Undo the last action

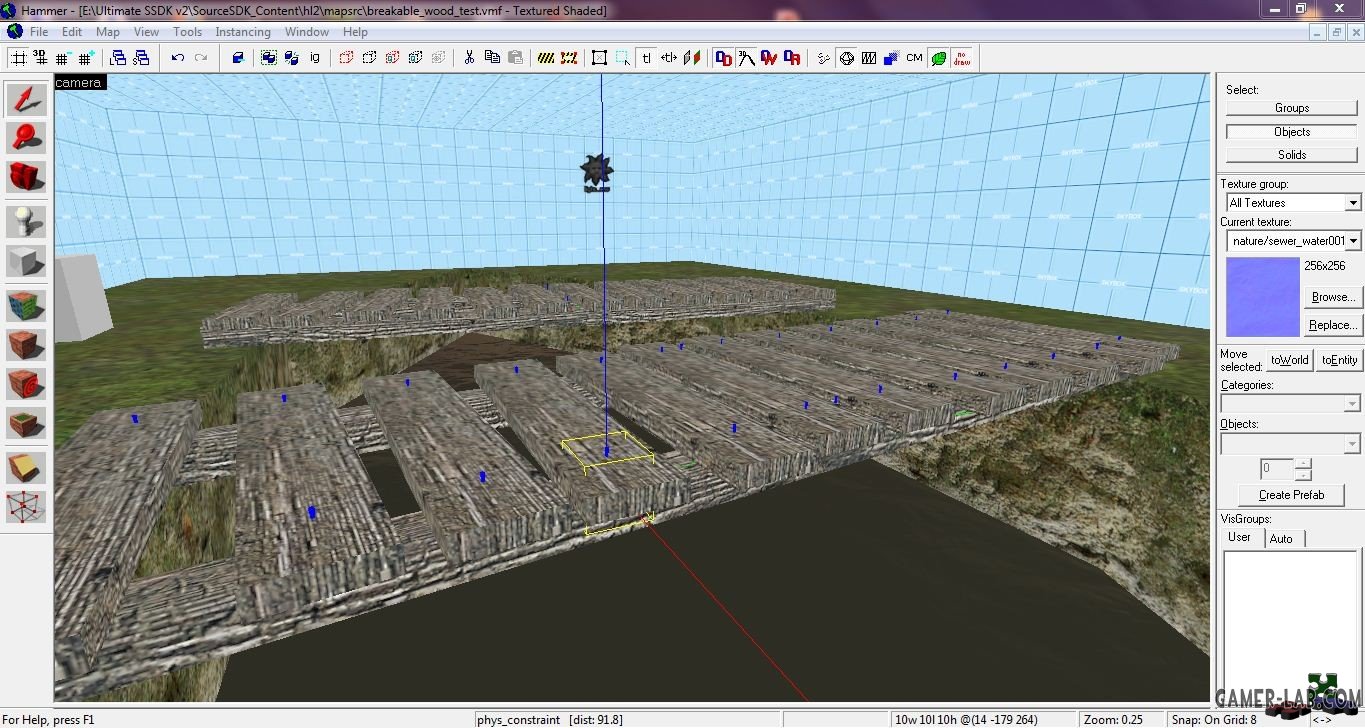[x=178, y=58]
